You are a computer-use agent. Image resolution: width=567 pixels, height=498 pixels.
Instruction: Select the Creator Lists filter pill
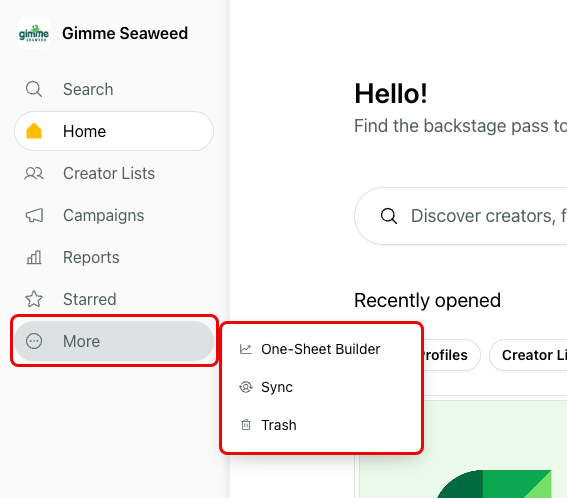(528, 355)
